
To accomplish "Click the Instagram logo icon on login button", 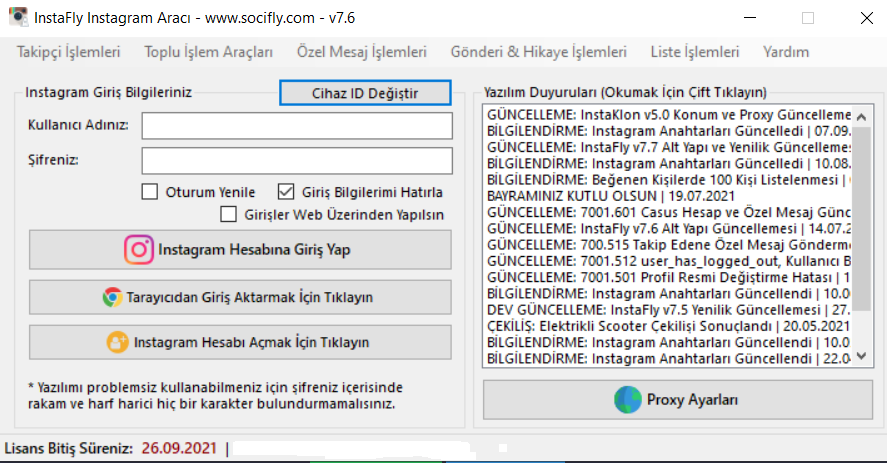I will pyautogui.click(x=139, y=250).
